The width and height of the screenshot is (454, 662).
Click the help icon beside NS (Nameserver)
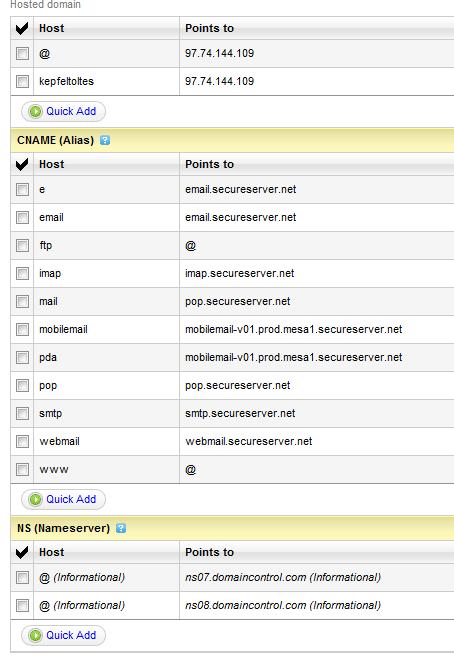pyautogui.click(x=121, y=528)
